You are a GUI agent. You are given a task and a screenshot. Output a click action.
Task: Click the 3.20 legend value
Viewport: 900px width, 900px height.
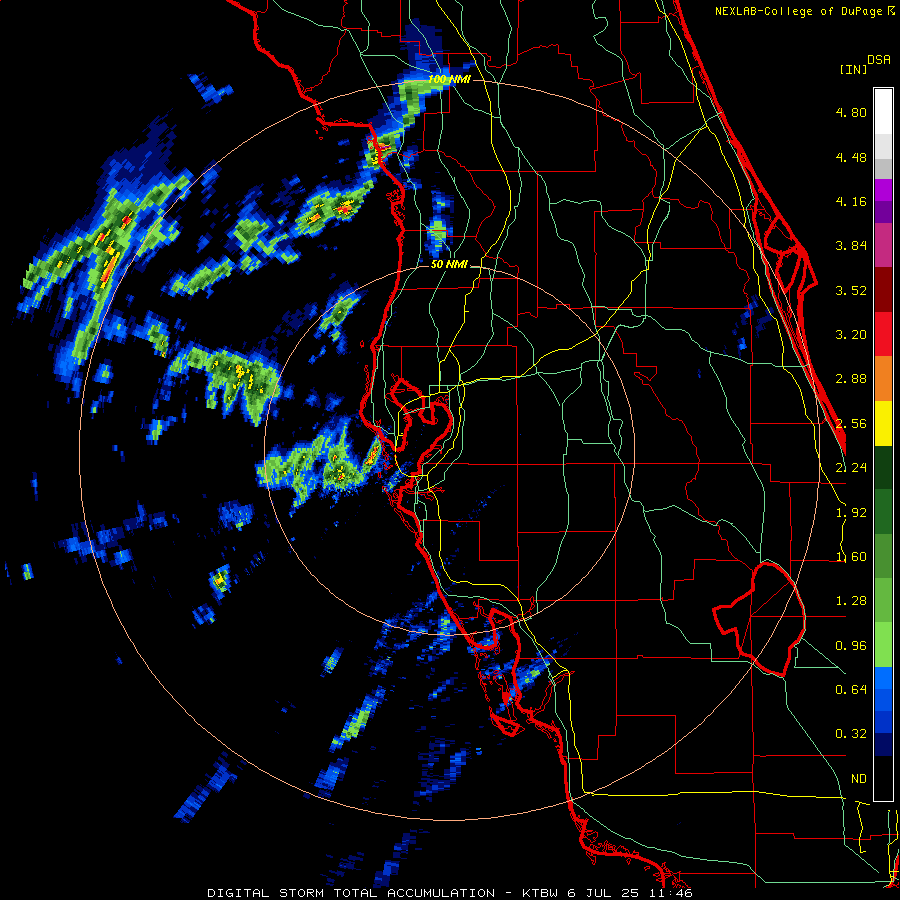(x=851, y=335)
